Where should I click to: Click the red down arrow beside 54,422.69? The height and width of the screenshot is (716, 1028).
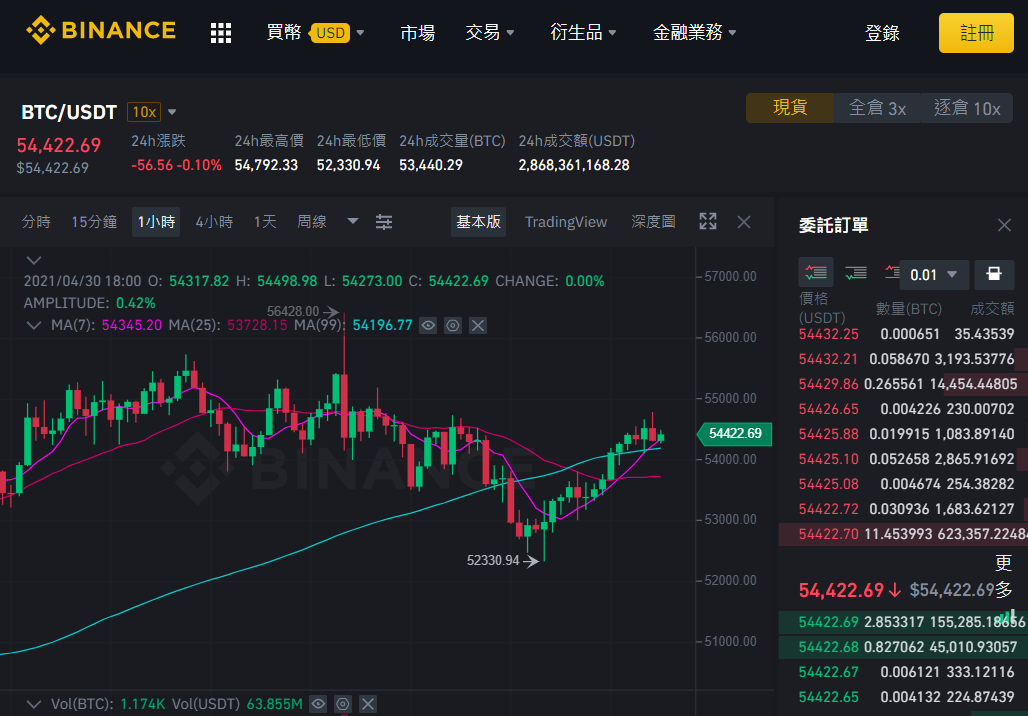895,590
